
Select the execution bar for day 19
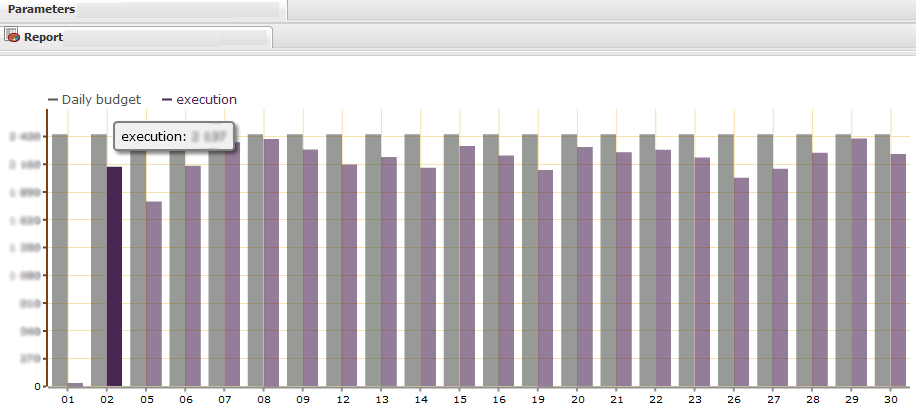pos(545,278)
